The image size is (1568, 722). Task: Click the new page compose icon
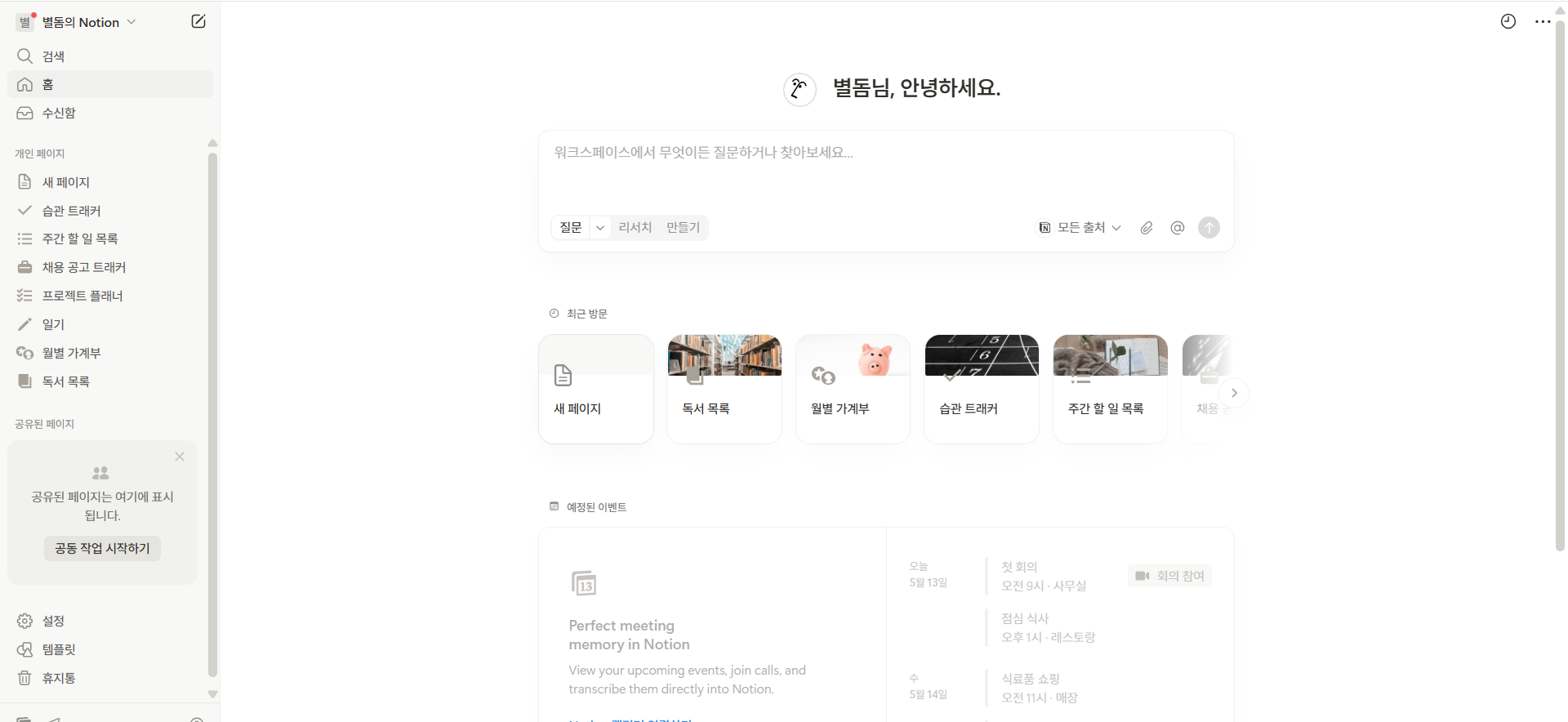[198, 21]
